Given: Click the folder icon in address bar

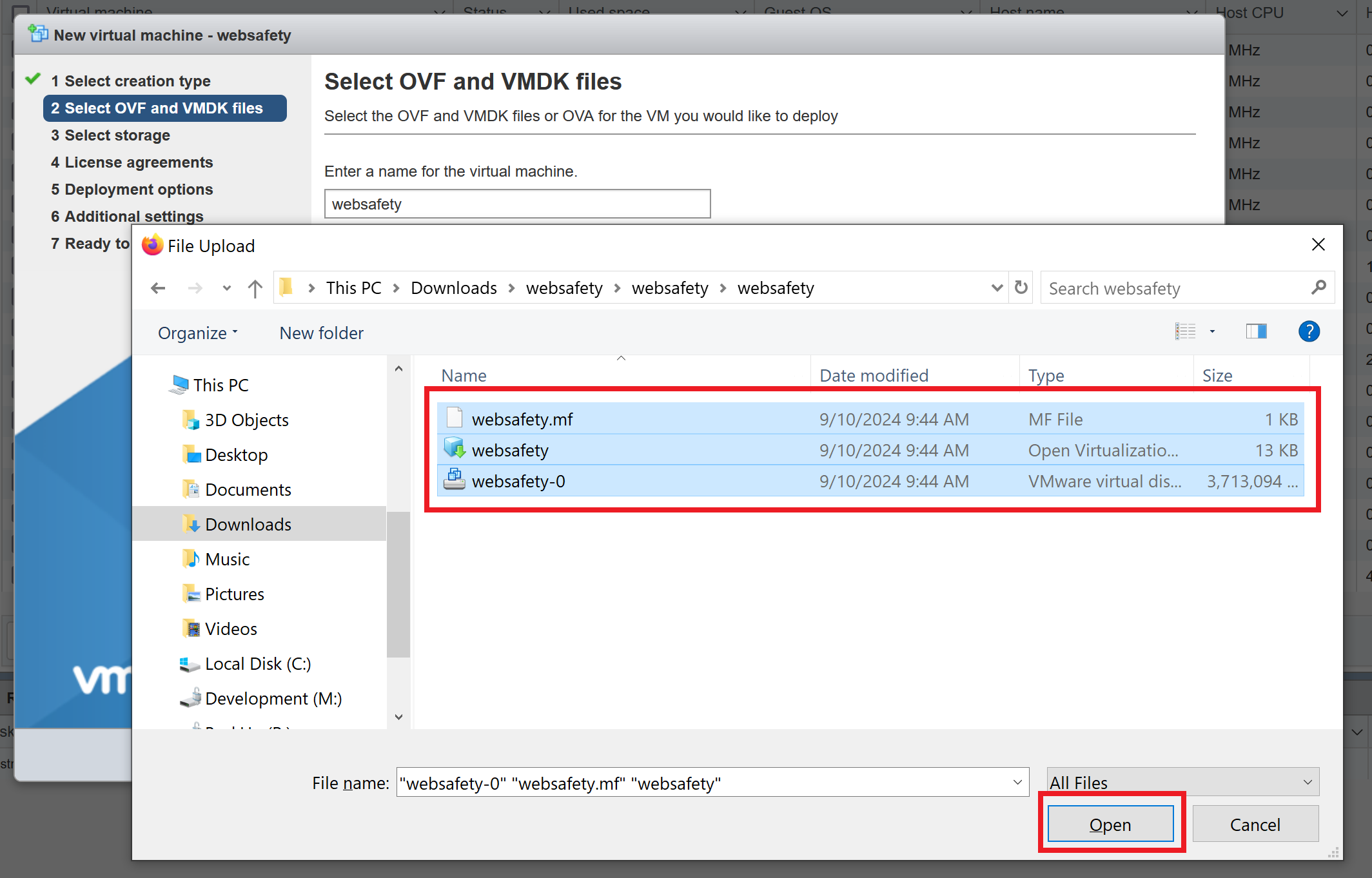Looking at the screenshot, I should coord(287,287).
